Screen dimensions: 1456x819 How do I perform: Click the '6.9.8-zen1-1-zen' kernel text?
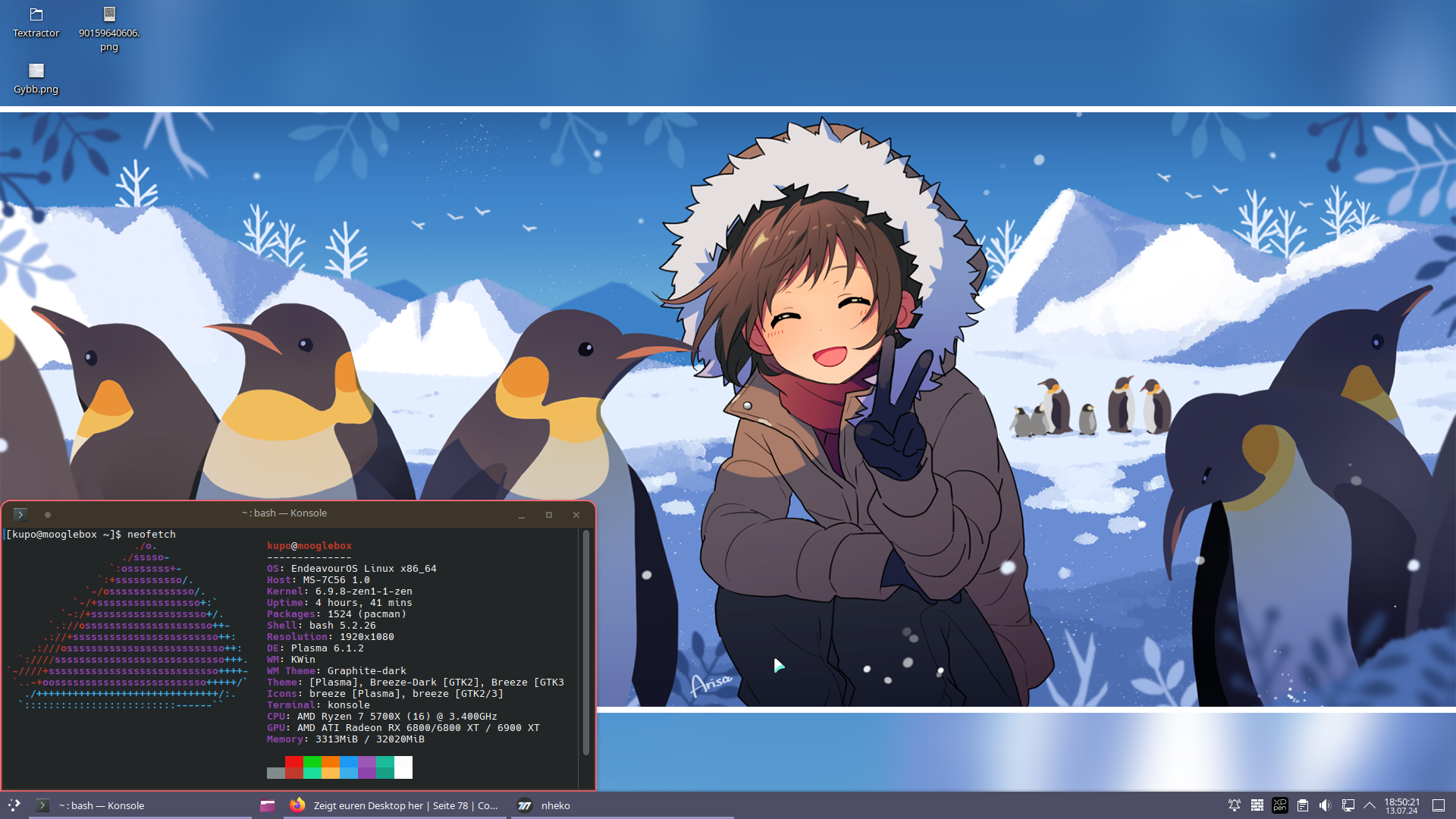[364, 591]
